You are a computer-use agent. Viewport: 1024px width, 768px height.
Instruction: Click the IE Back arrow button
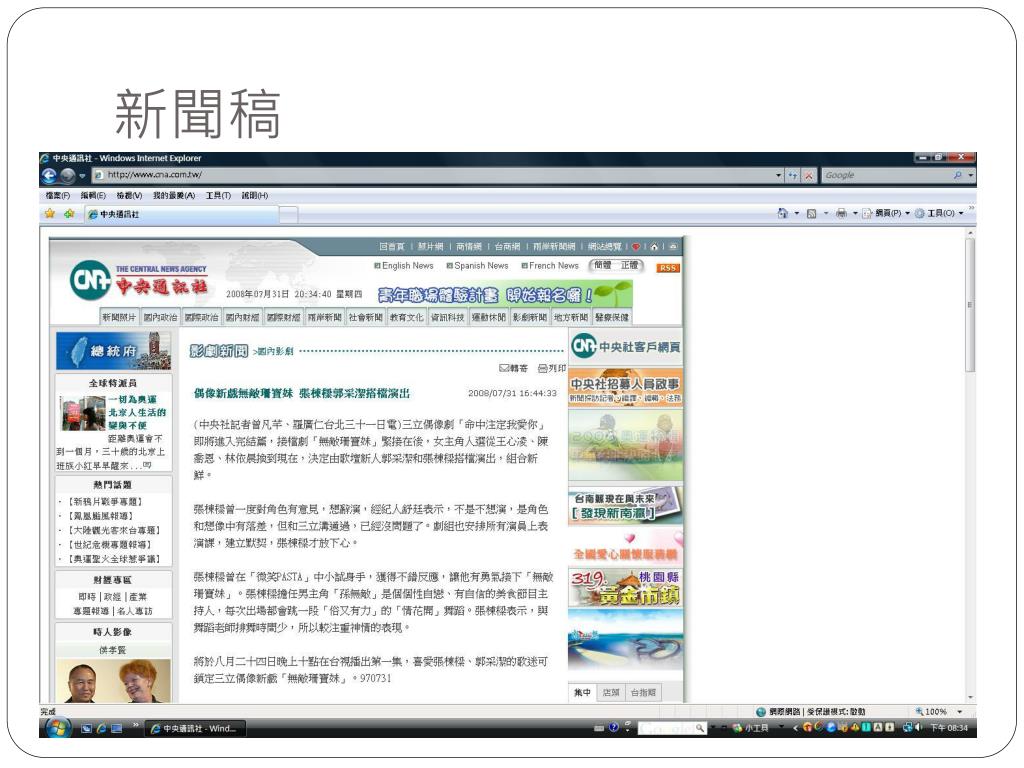point(50,175)
